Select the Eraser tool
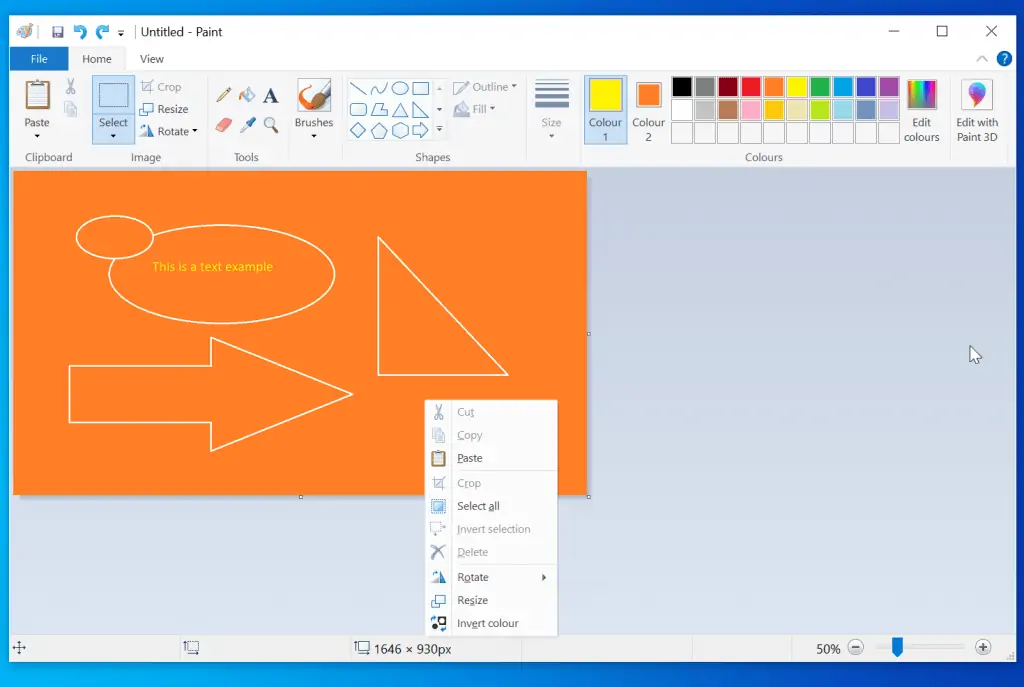Screen dimensions: 1024x687 223,125
